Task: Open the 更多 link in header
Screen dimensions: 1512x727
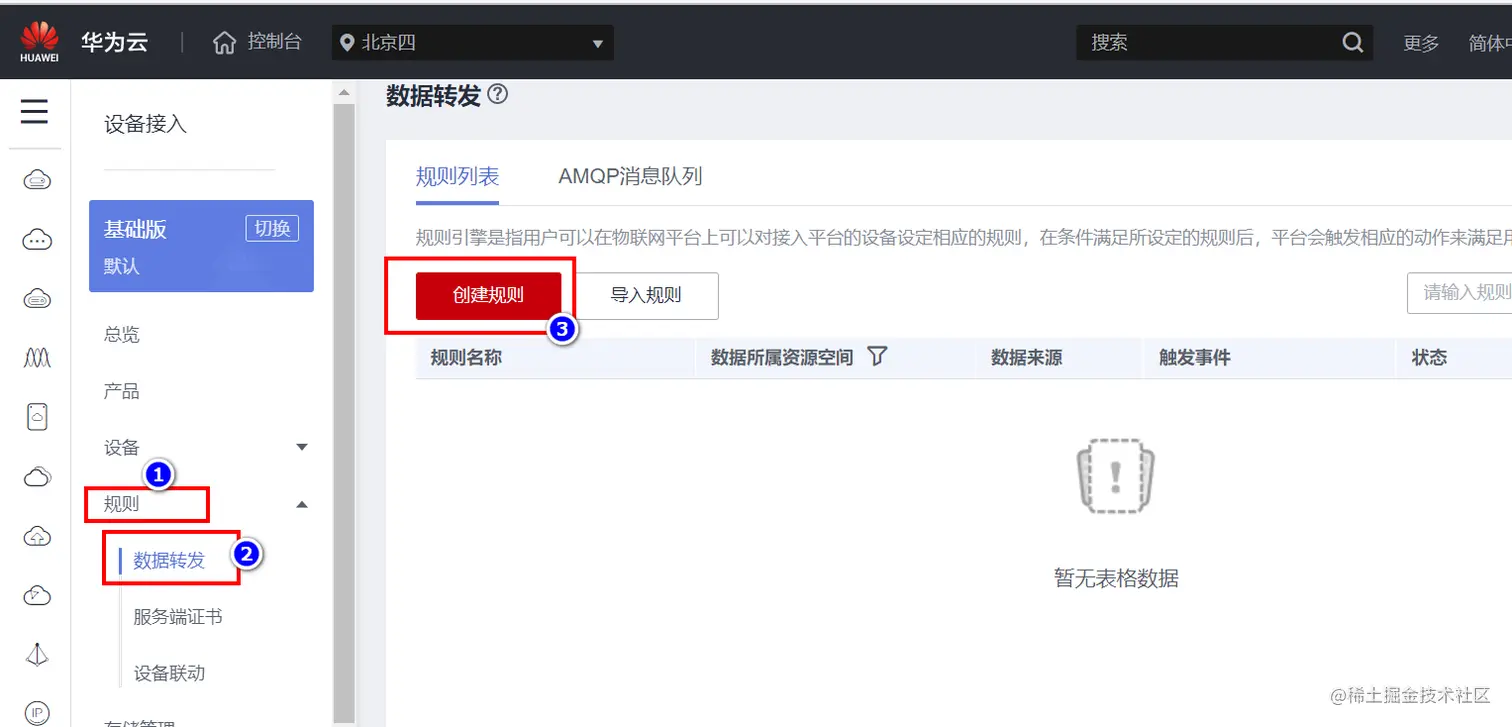Action: 1421,43
